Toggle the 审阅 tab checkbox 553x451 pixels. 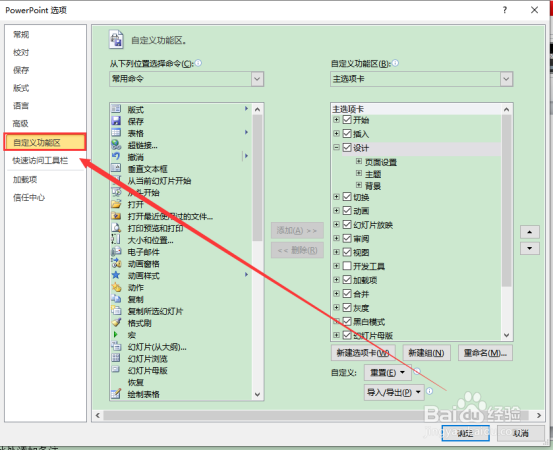click(347, 238)
